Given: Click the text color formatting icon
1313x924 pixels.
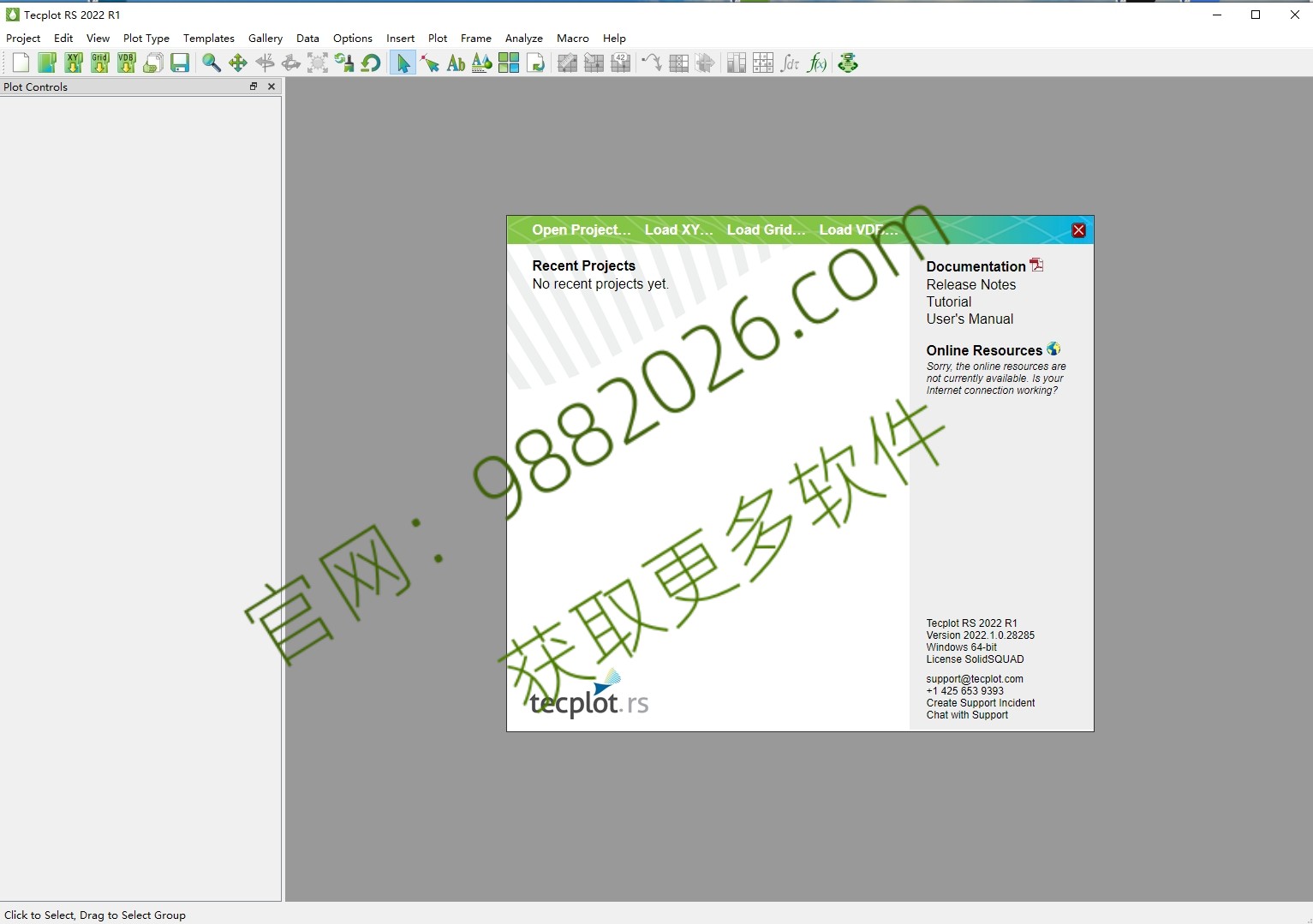Looking at the screenshot, I should [482, 63].
